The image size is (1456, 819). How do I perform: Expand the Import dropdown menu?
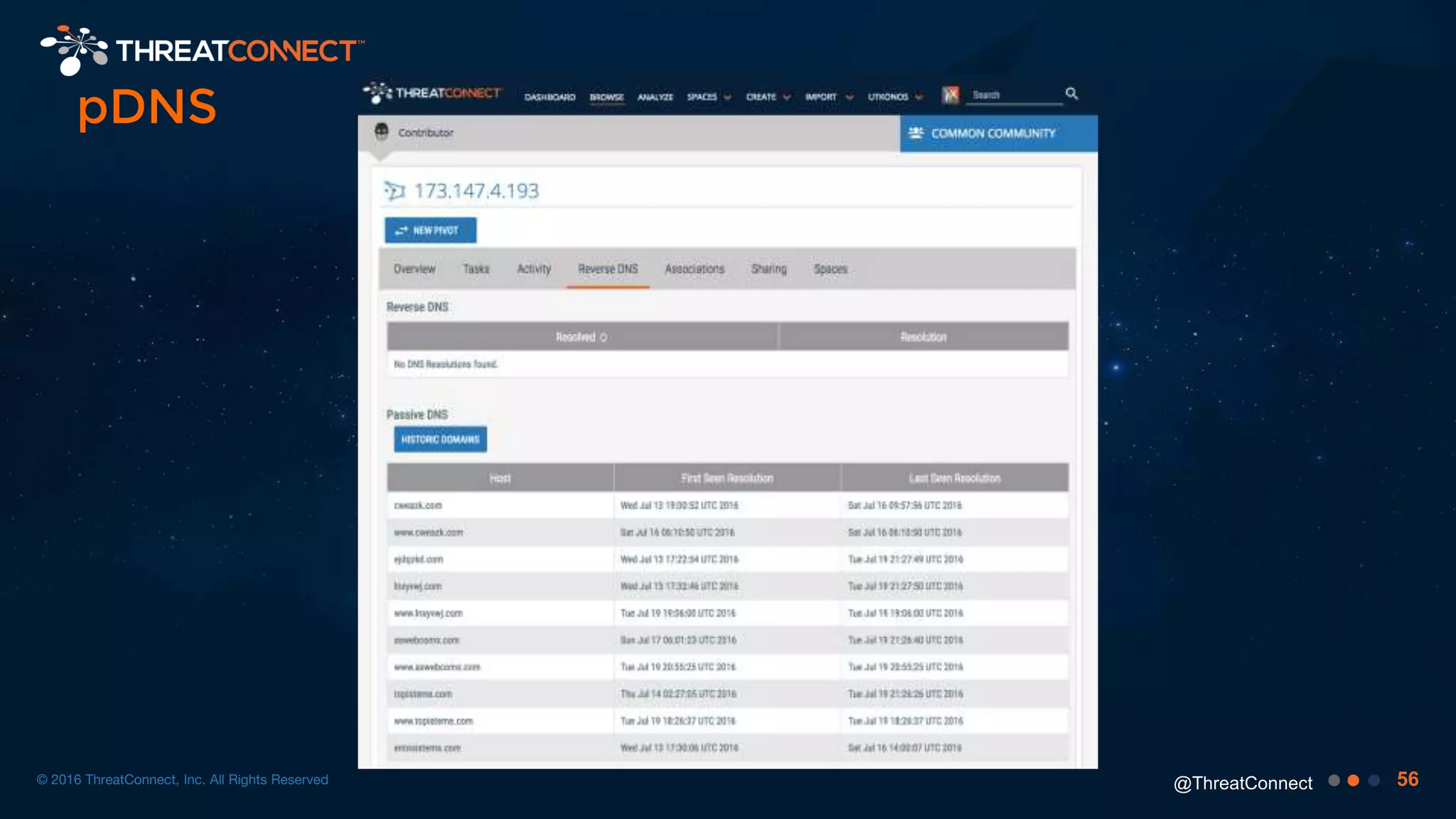tap(829, 97)
